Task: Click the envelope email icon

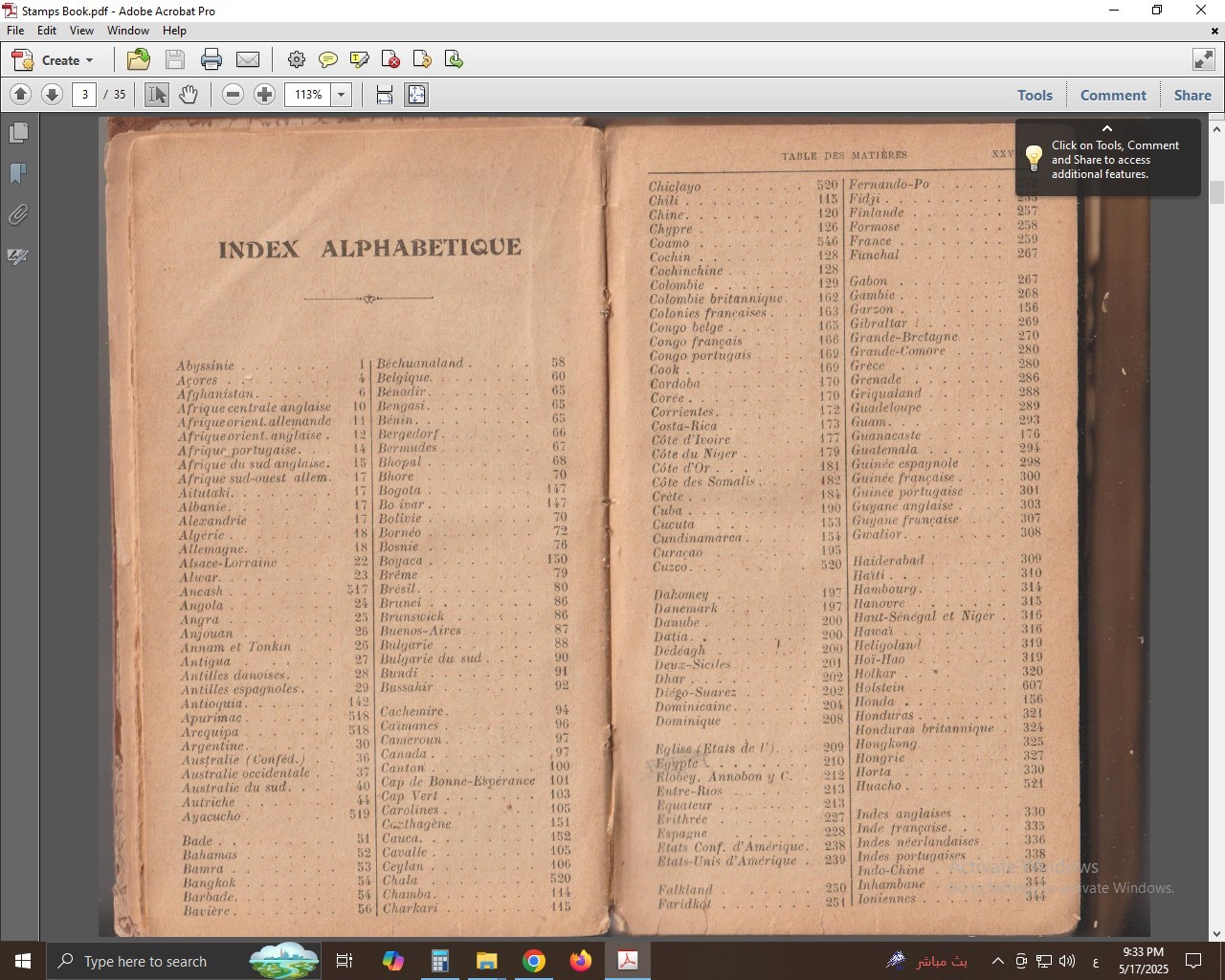Action: 248,59
